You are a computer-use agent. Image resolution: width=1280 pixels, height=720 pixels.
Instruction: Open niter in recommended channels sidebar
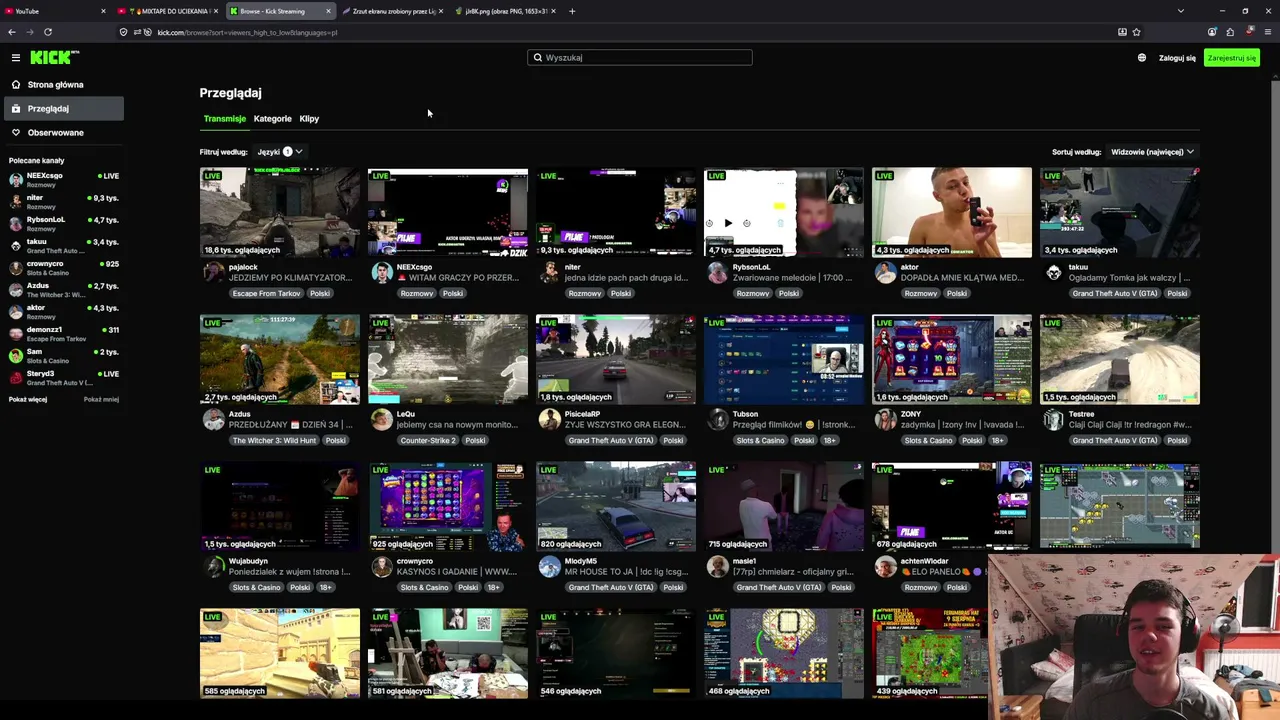point(62,202)
